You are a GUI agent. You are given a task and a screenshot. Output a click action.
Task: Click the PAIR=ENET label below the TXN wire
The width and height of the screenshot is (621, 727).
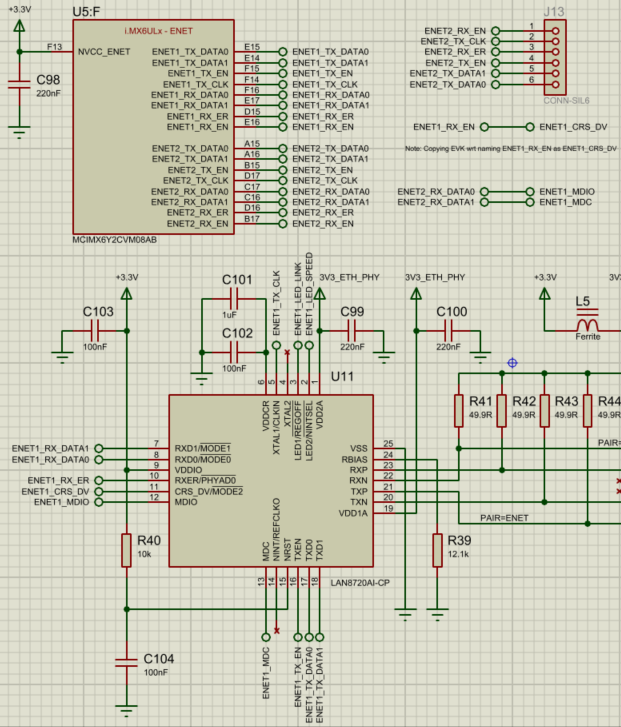point(504,518)
